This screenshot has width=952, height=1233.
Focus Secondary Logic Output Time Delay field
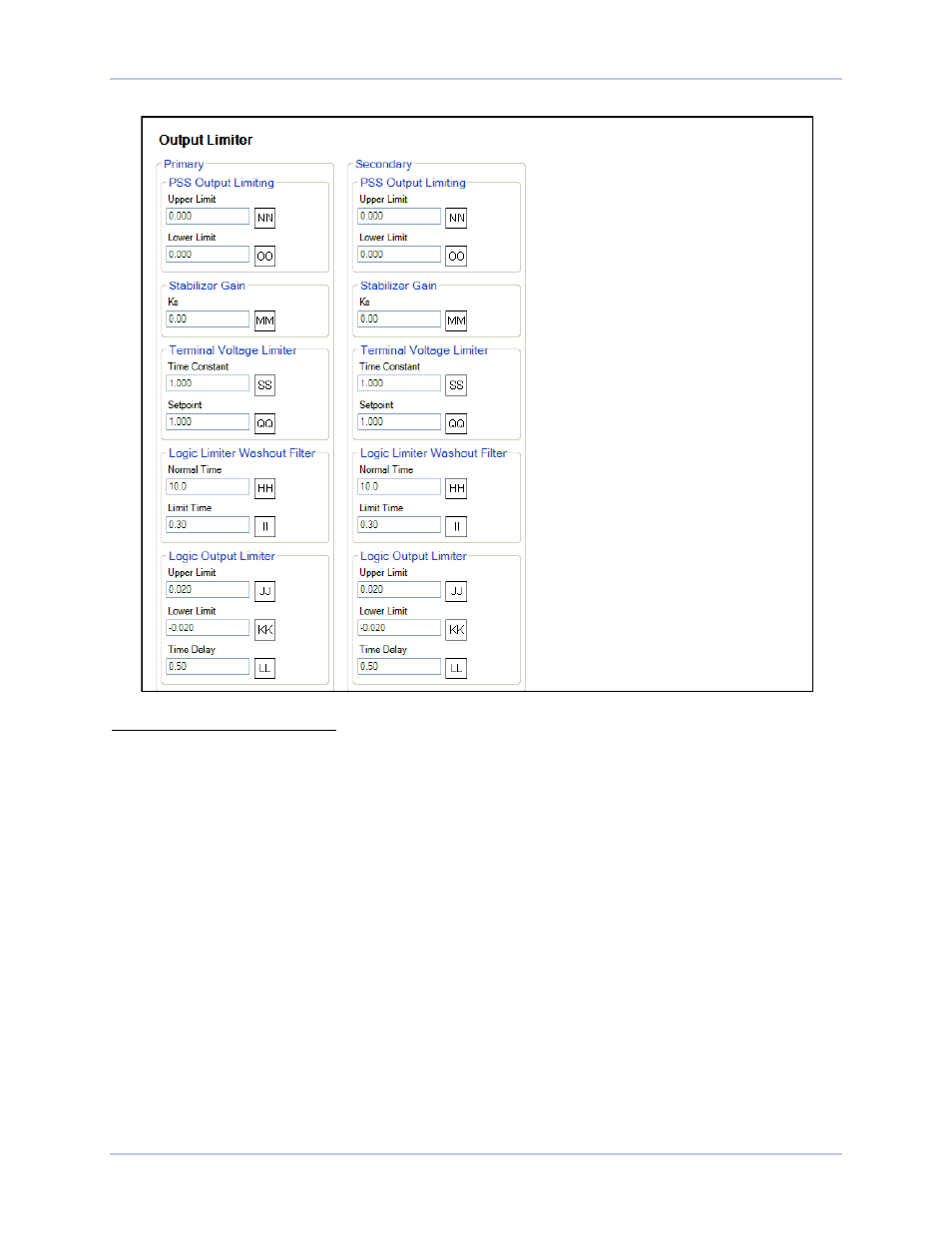pyautogui.click(x=399, y=666)
